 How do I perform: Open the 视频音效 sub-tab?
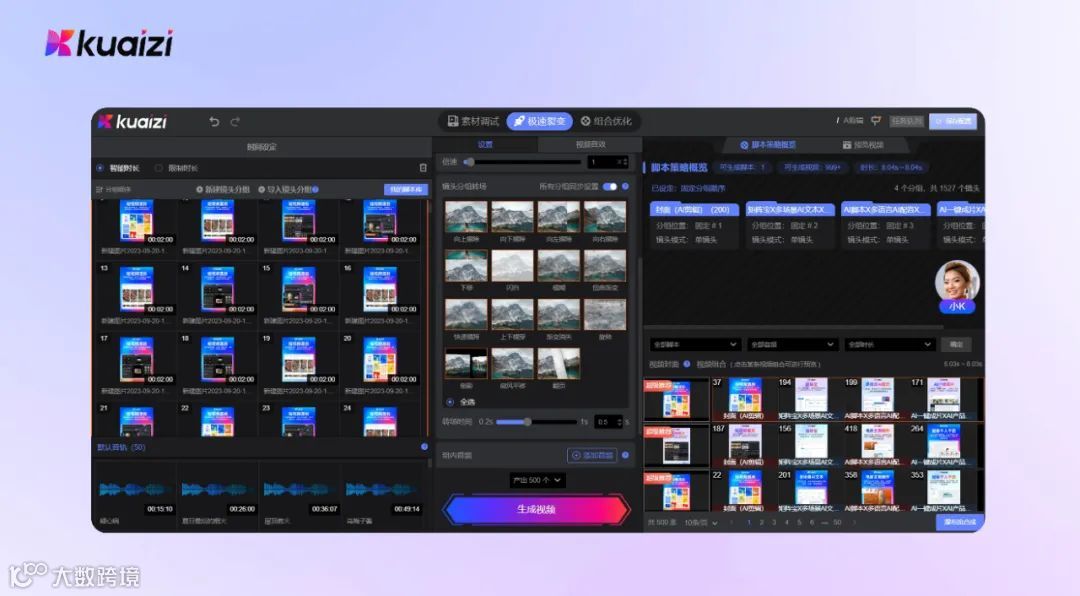[x=590, y=145]
